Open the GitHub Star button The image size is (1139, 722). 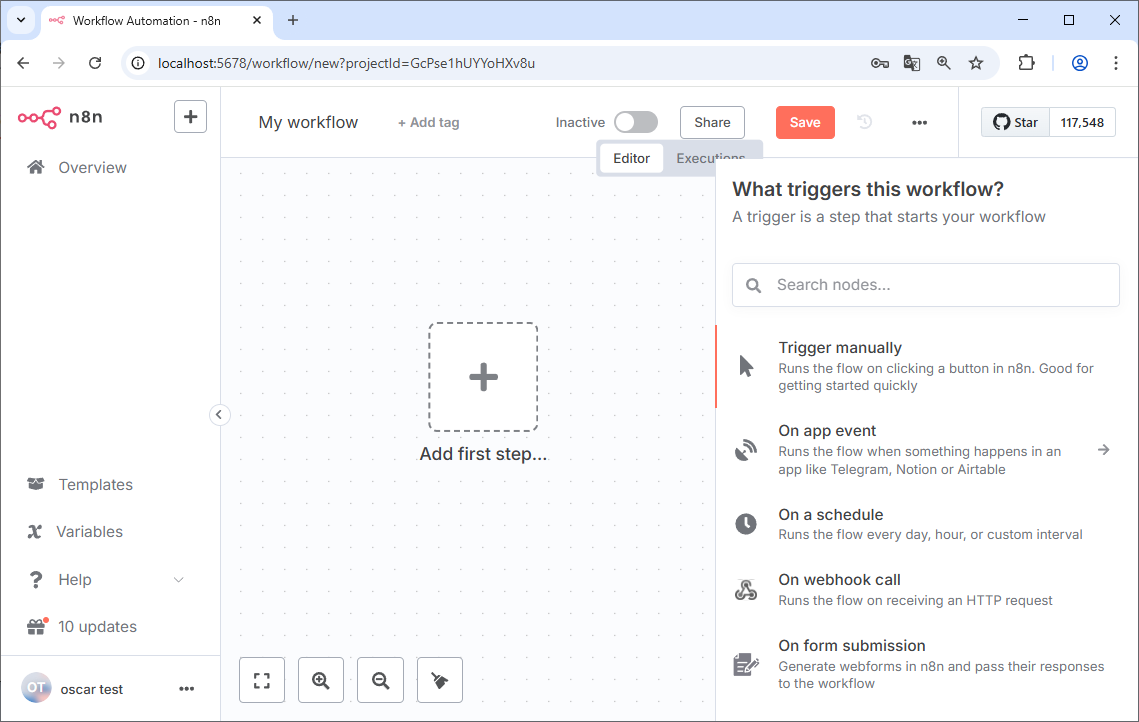point(1016,122)
